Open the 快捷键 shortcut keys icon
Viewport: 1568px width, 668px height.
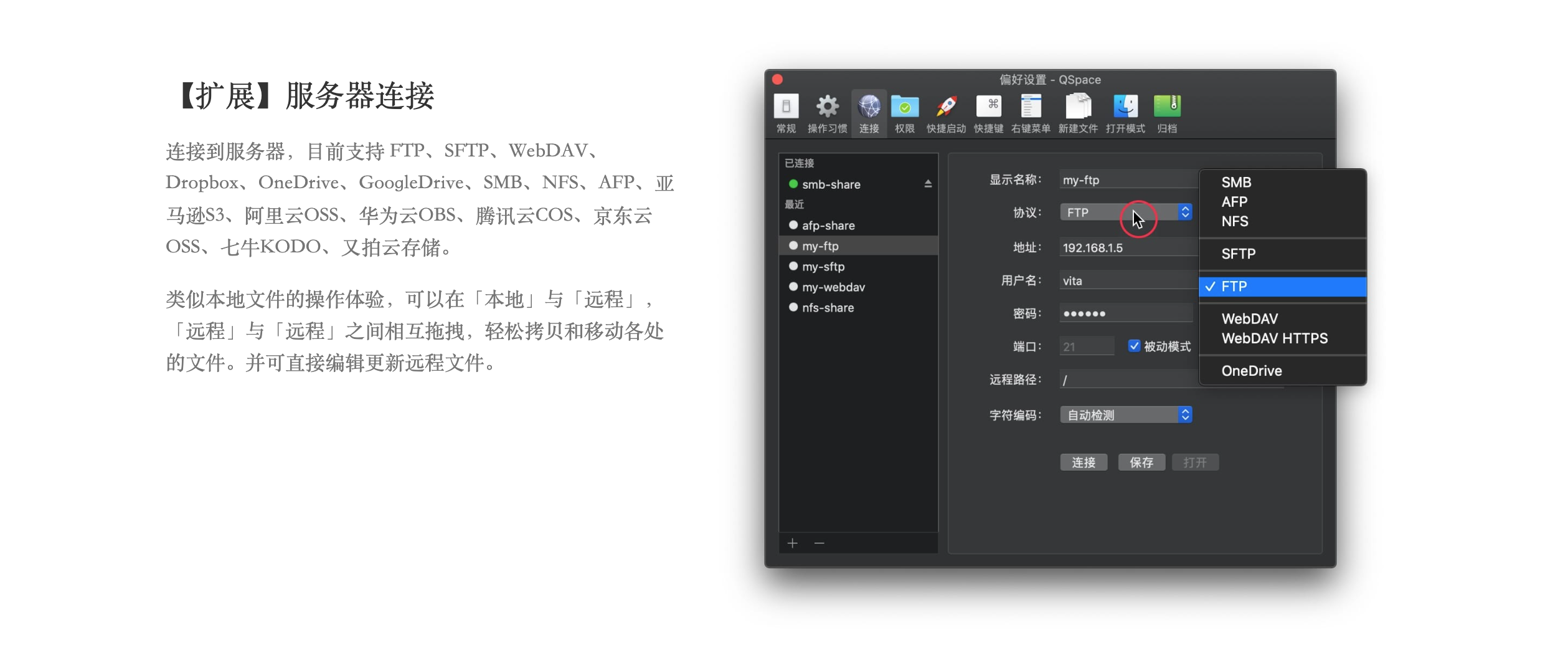(x=988, y=107)
